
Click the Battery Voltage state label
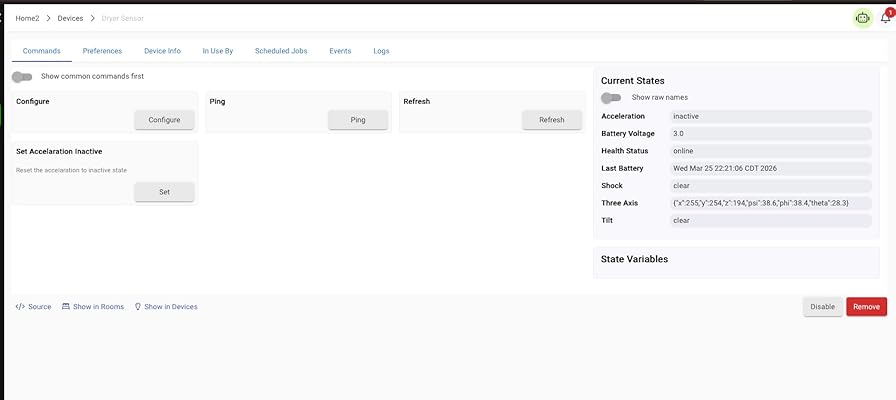(628, 134)
